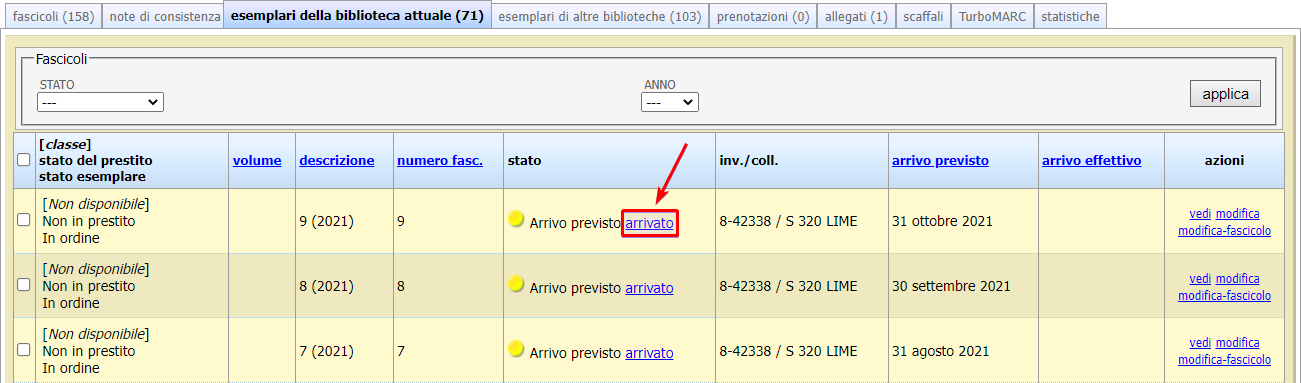Viewport: 1301px width, 383px height.
Task: Toggle select-all checkbox in table header
Action: click(24, 160)
